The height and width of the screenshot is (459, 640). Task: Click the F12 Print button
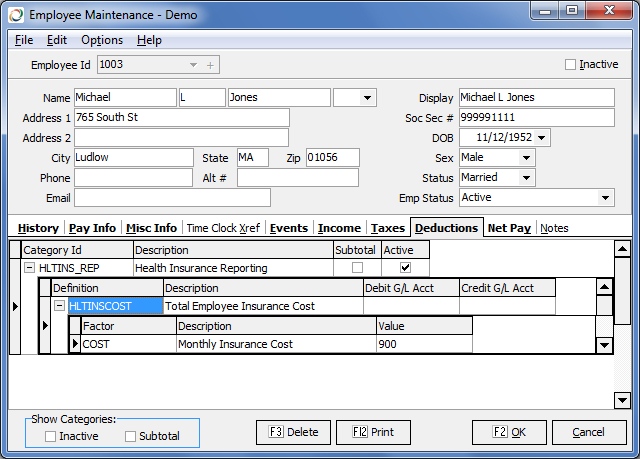pyautogui.click(x=372, y=433)
